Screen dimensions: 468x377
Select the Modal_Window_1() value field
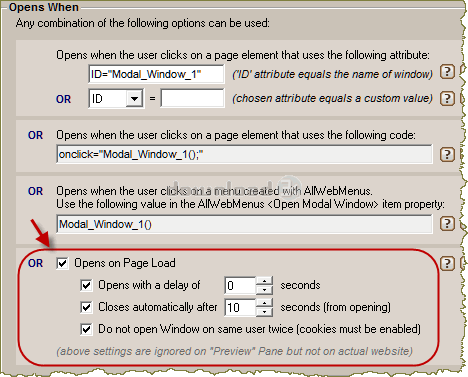coord(244,224)
